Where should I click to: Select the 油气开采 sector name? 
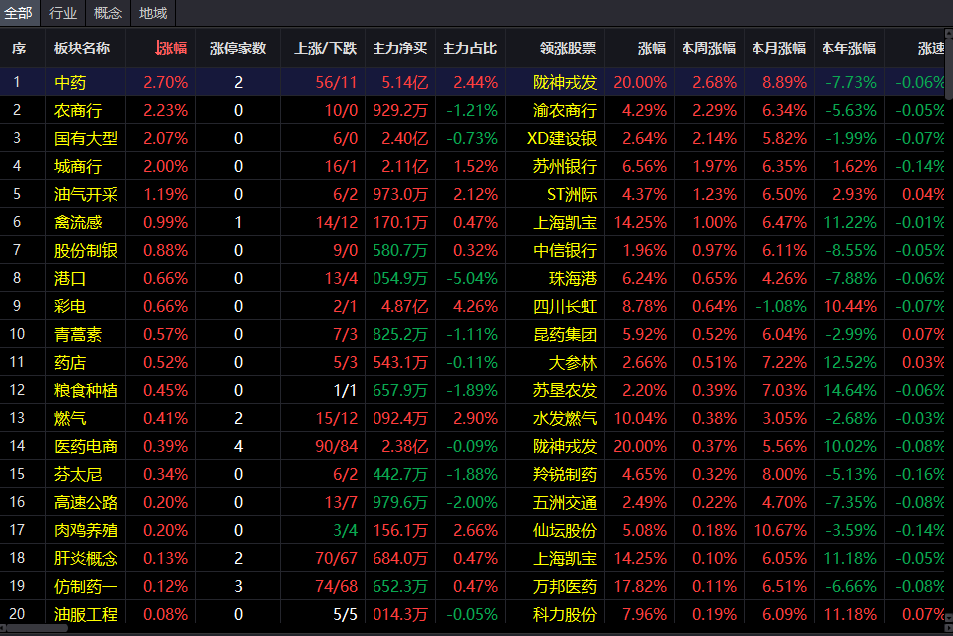coord(86,195)
